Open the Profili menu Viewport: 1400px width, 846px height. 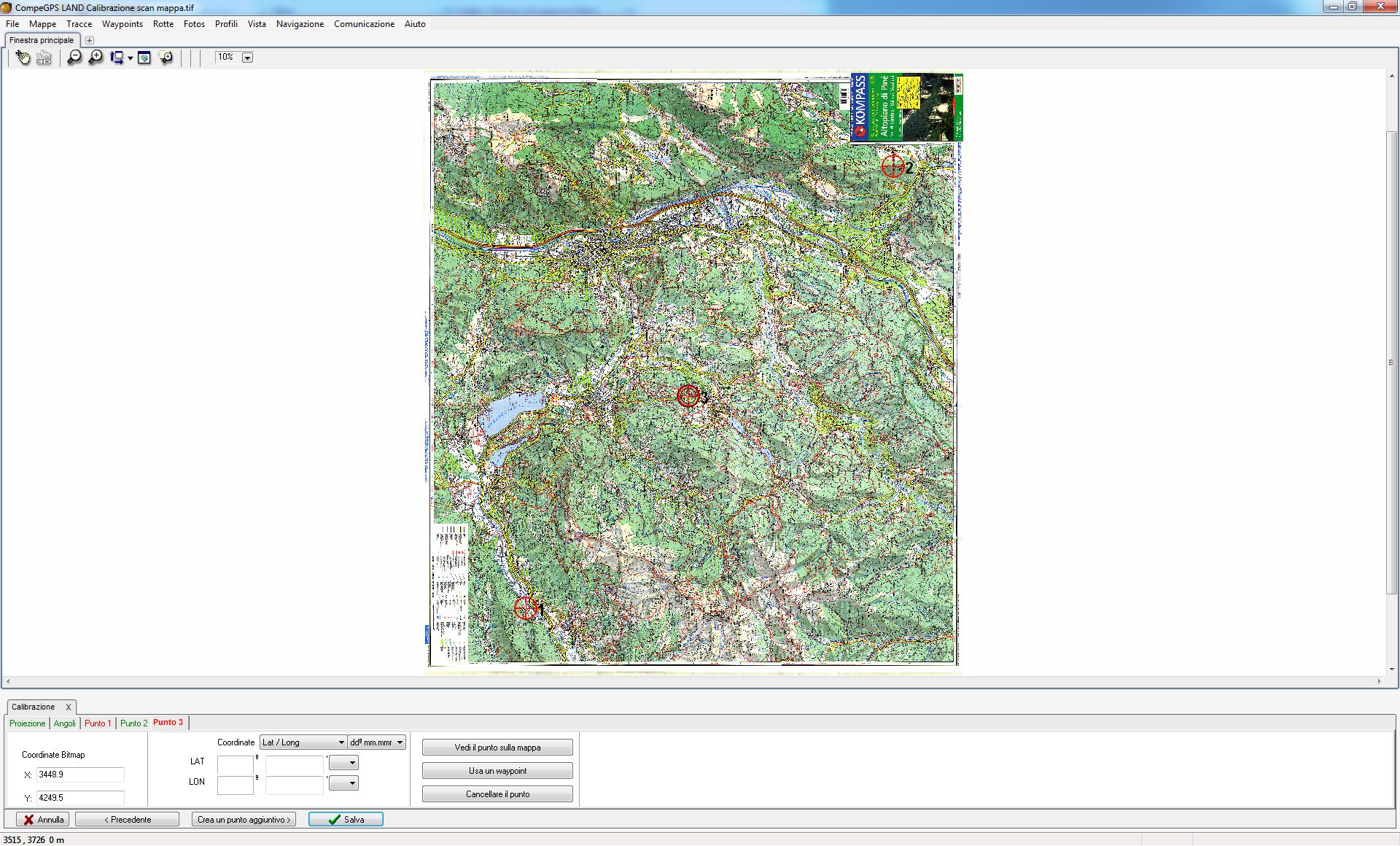click(226, 24)
